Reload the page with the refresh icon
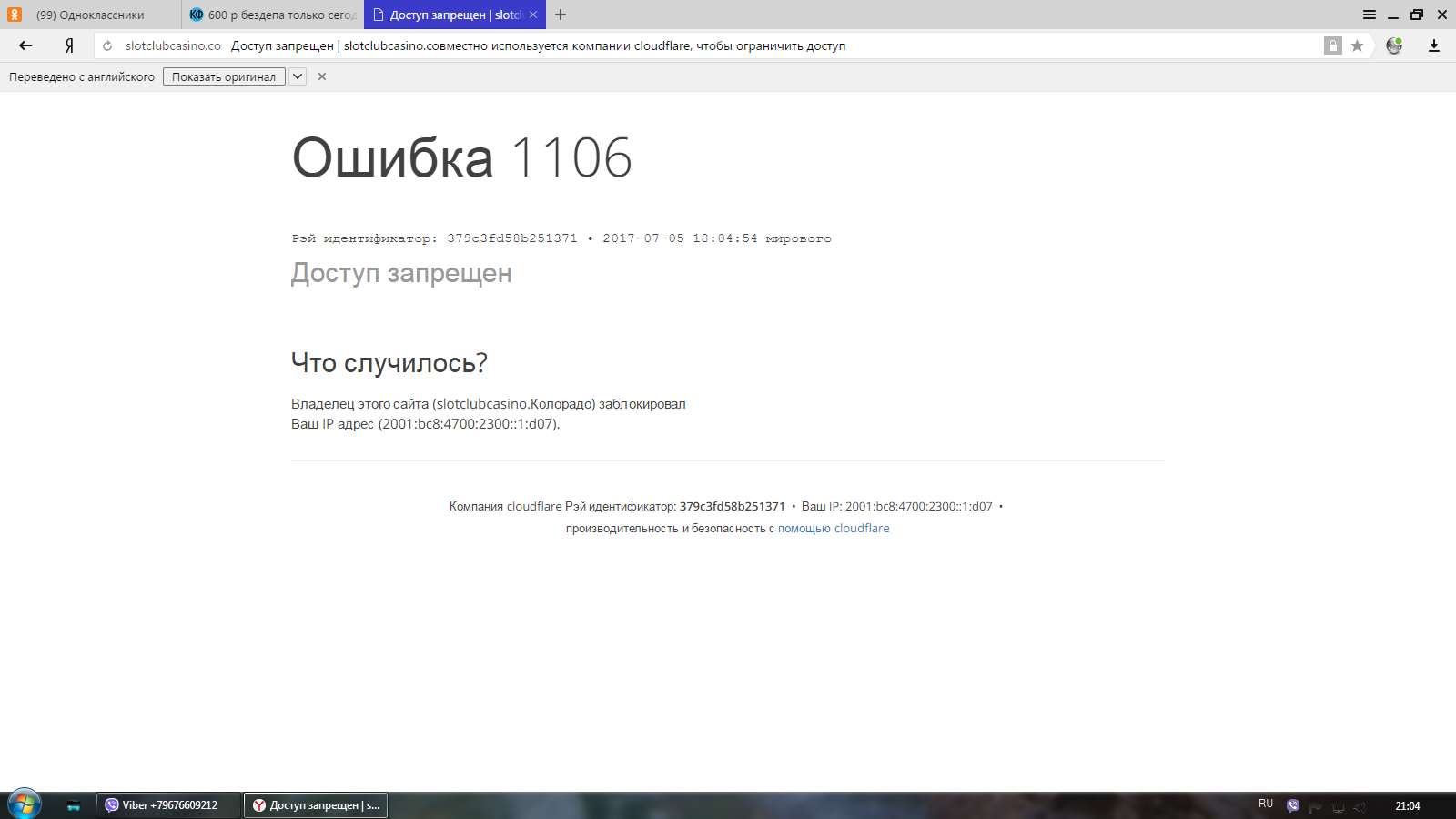 pyautogui.click(x=107, y=45)
